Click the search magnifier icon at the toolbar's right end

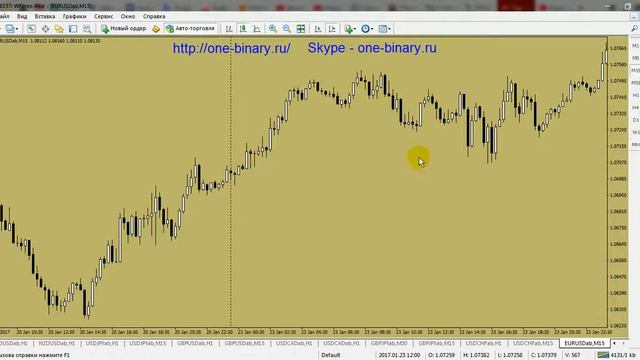pos(634,28)
